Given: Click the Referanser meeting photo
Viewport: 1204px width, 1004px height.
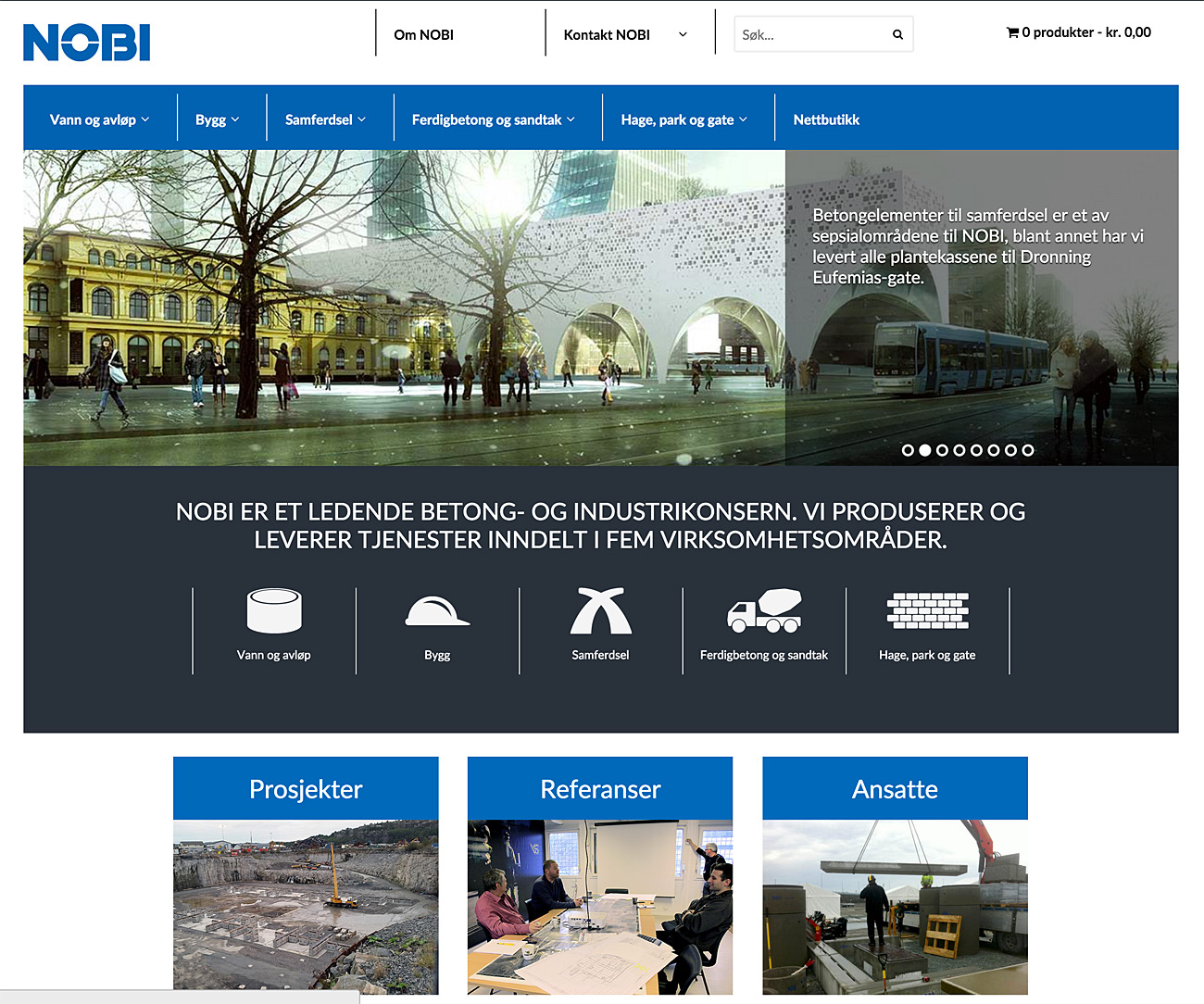Looking at the screenshot, I should click(x=600, y=908).
